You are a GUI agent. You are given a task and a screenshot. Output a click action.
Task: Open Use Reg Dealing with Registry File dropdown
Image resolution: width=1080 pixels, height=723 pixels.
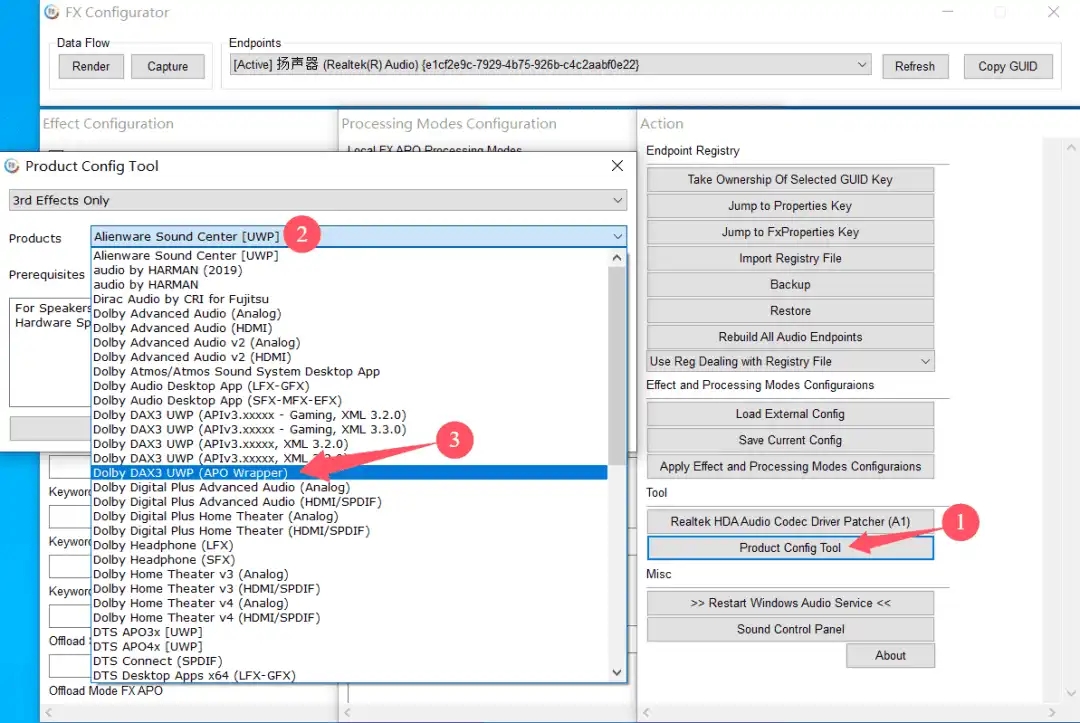point(790,362)
